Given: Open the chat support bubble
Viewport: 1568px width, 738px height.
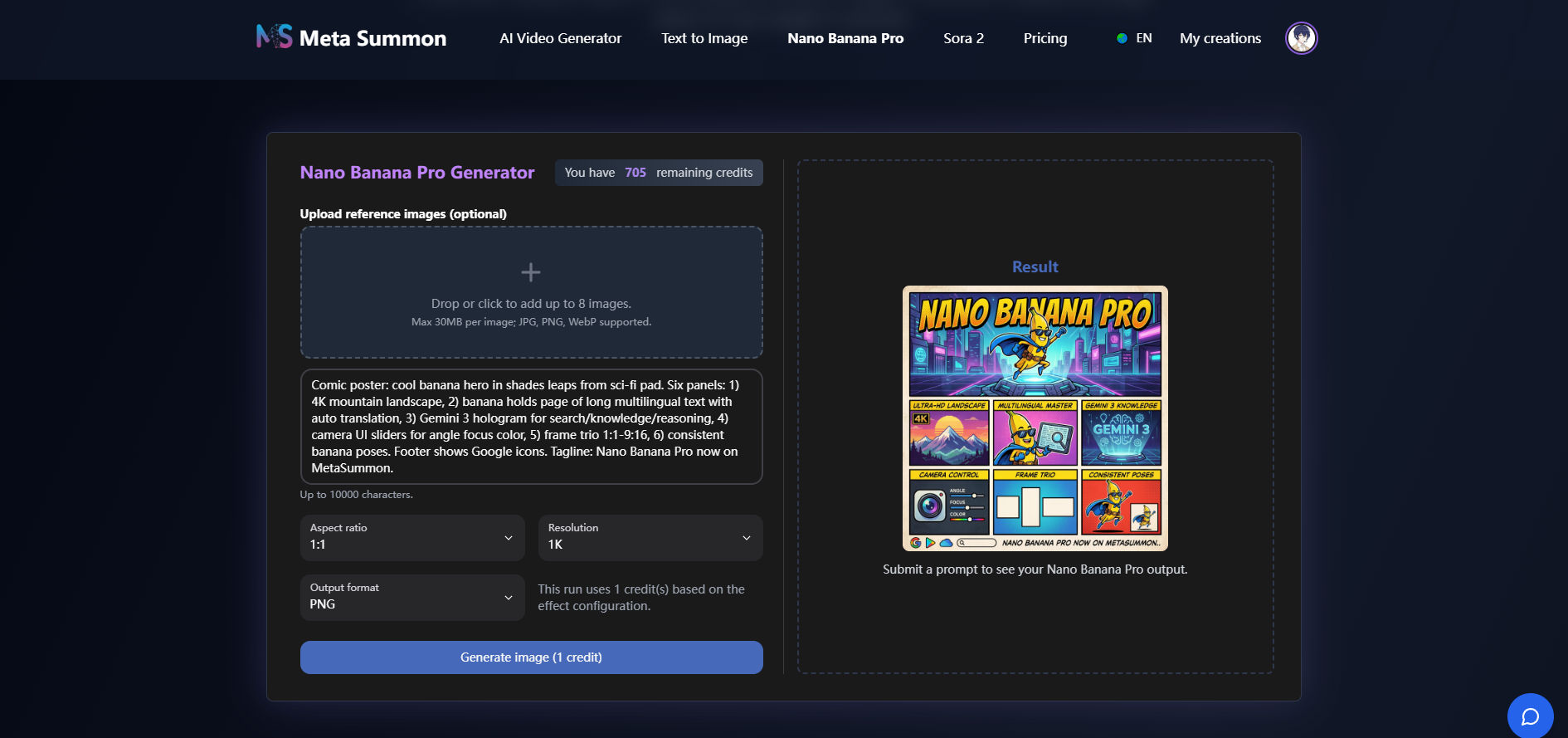Looking at the screenshot, I should (x=1530, y=716).
